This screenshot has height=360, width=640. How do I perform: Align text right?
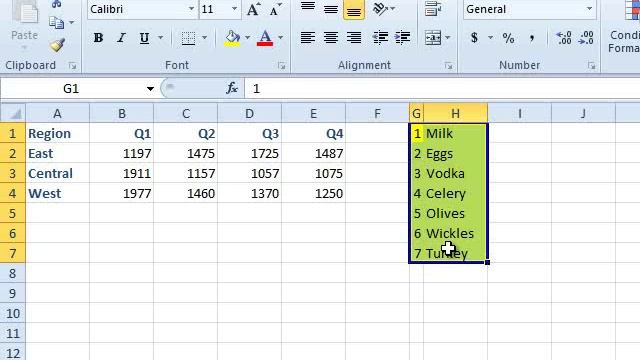pos(354,38)
